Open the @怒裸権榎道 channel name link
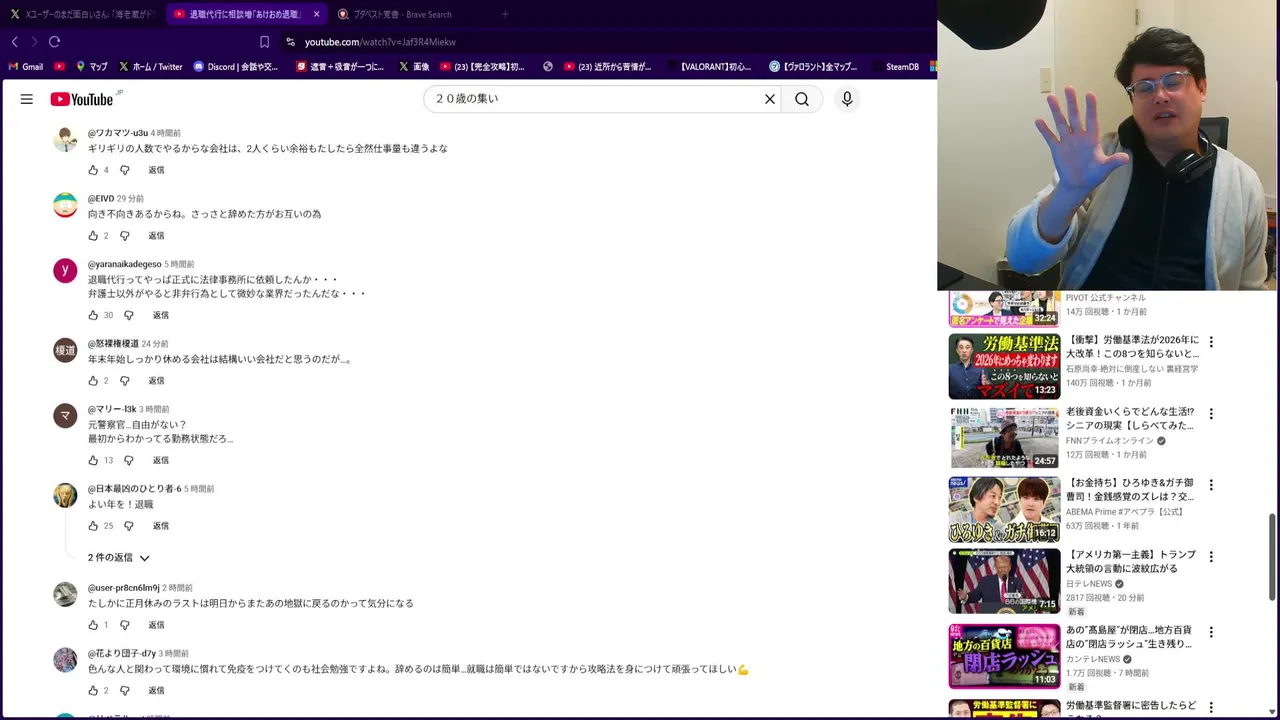Screen dimensions: 1280x720 (113, 344)
